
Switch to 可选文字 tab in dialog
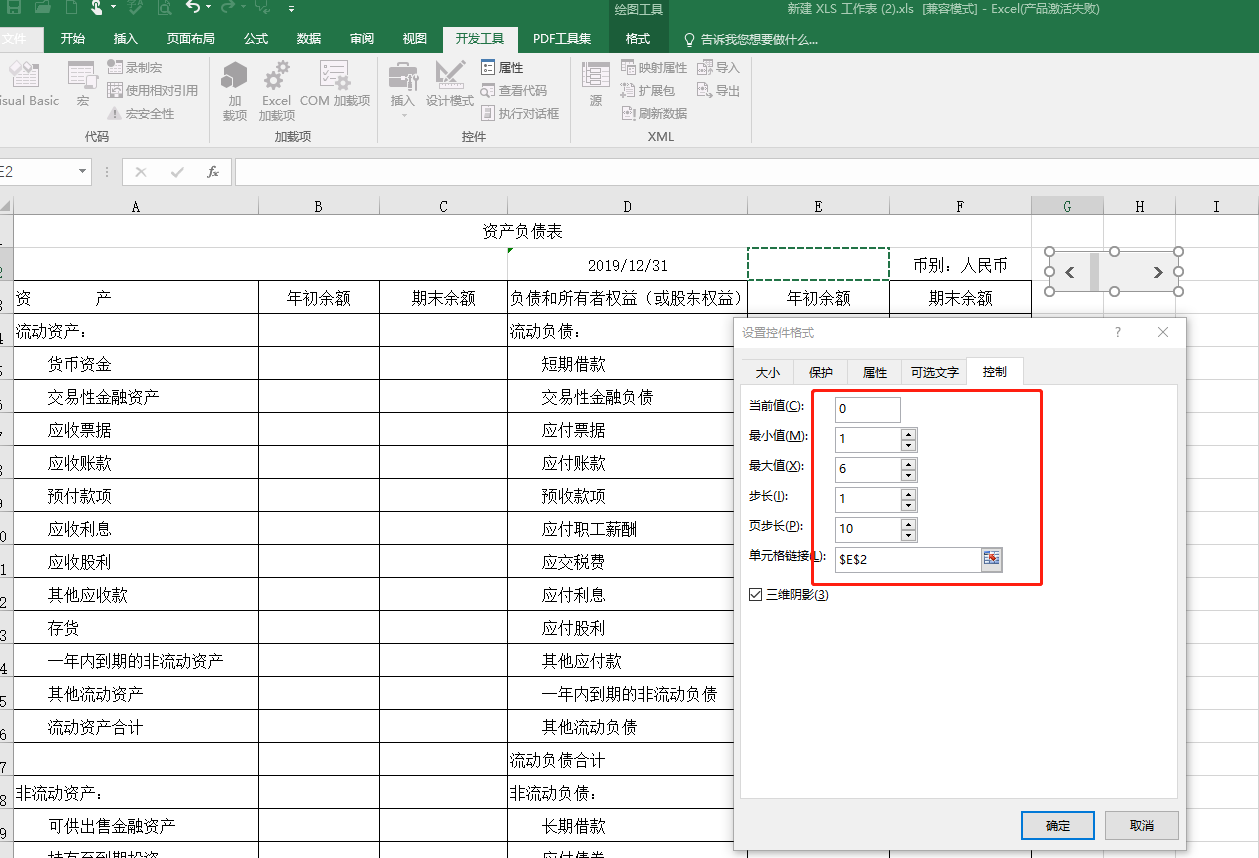point(935,372)
